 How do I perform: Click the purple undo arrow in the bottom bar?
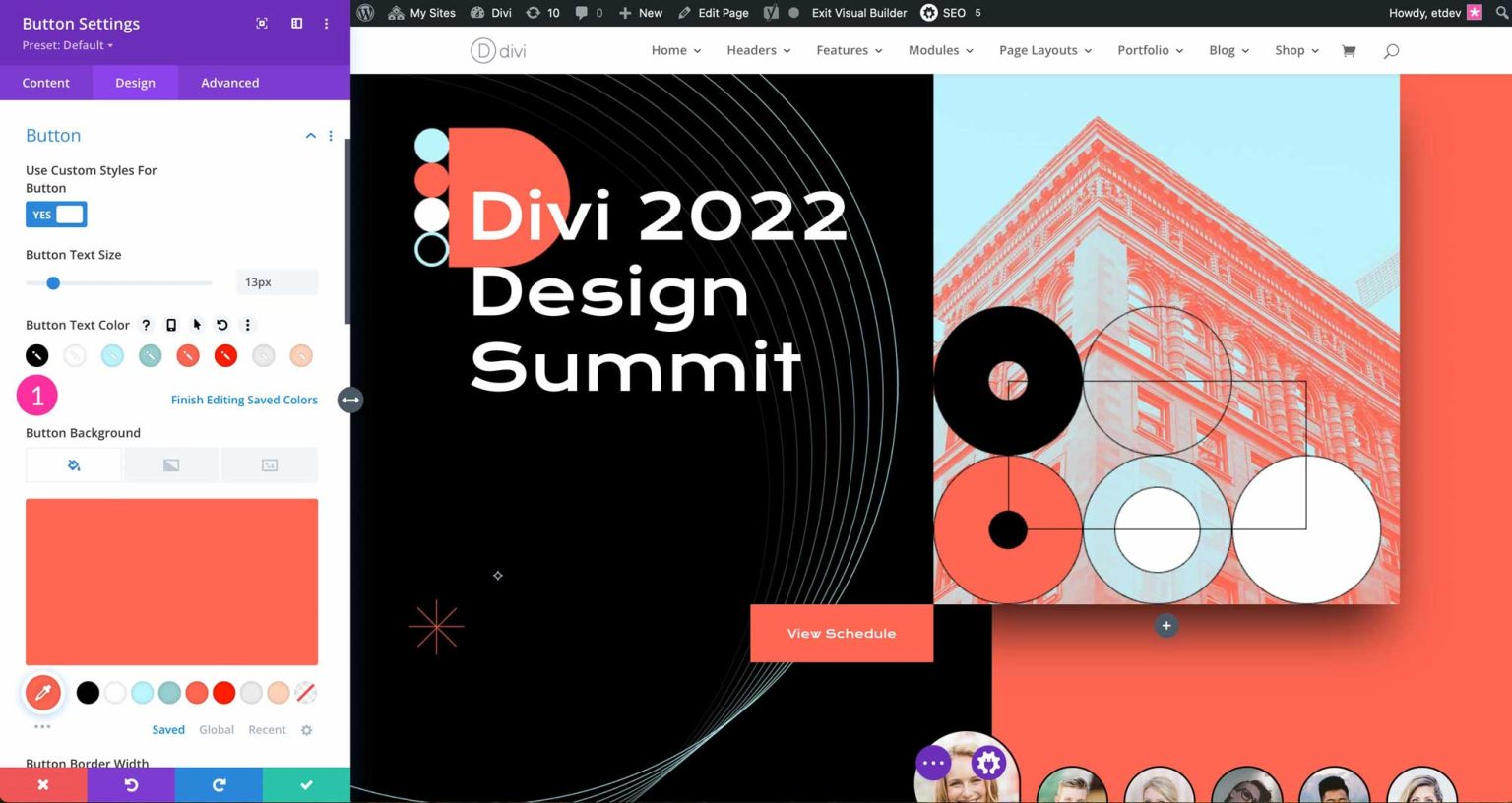click(131, 784)
